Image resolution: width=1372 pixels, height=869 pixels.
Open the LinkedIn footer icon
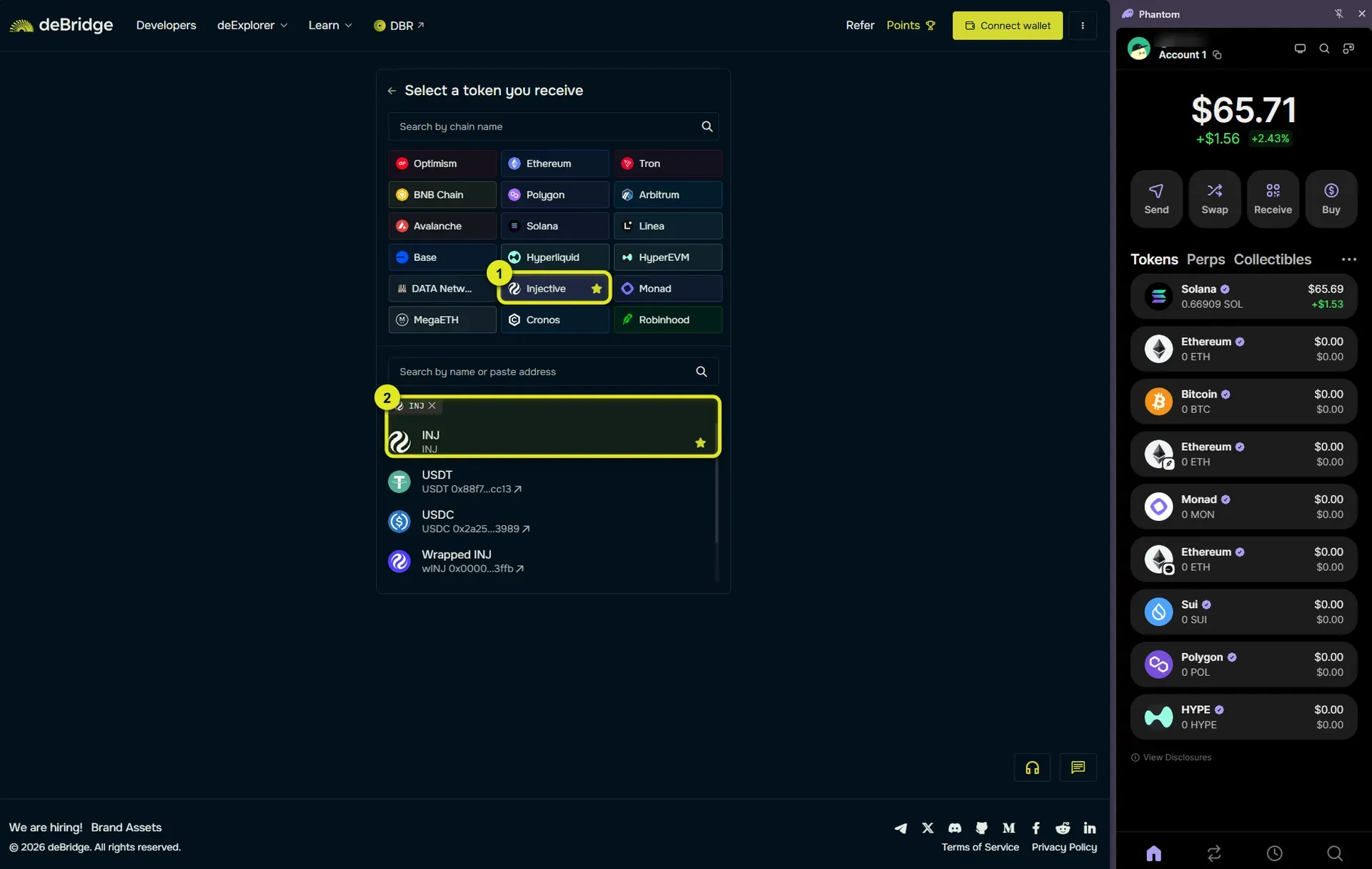pos(1090,828)
